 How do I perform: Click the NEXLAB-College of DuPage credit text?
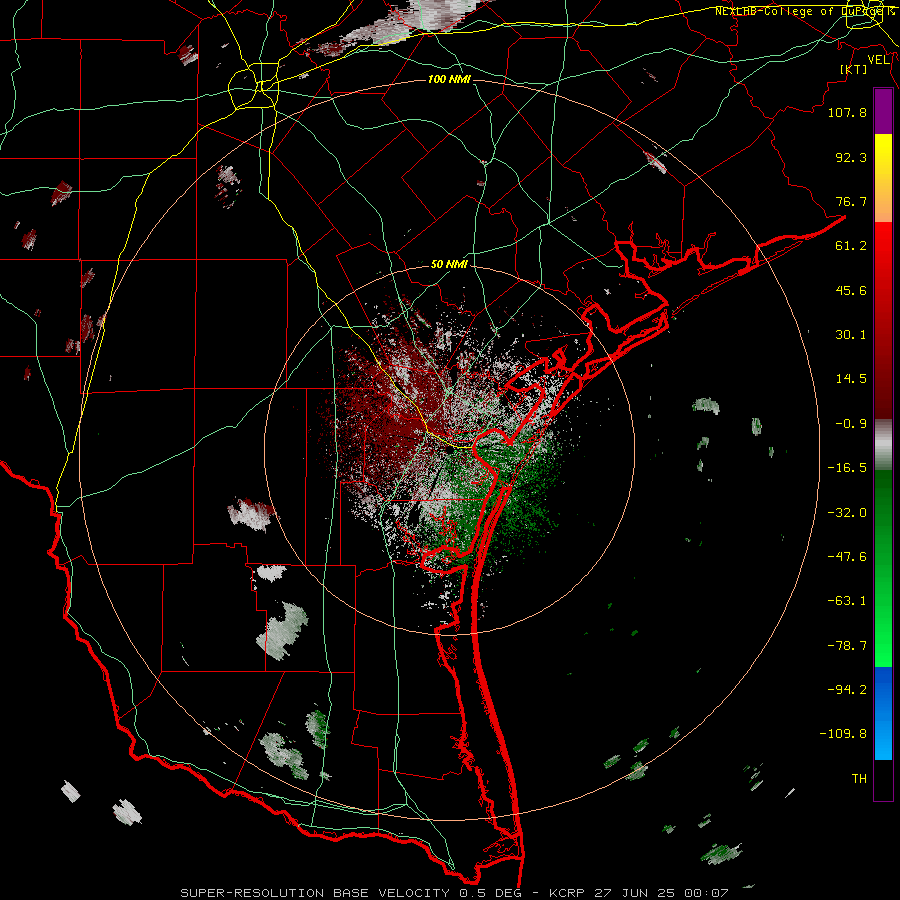coord(805,11)
